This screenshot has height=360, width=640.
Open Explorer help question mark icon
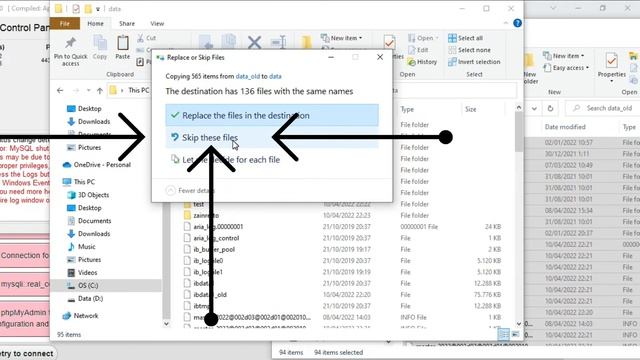(x=517, y=23)
